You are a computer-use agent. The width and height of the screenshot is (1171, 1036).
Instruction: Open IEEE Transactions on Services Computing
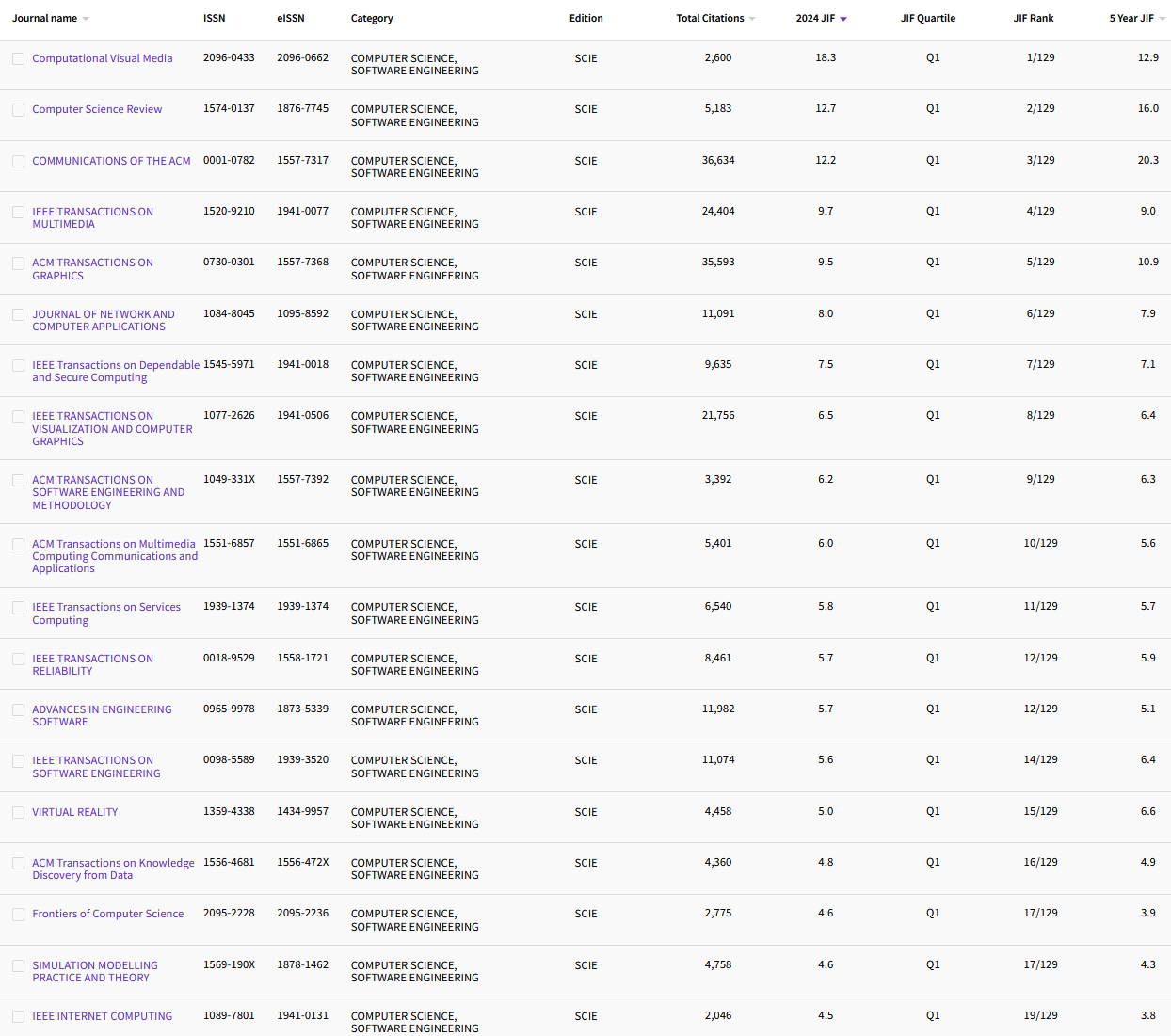(x=106, y=613)
